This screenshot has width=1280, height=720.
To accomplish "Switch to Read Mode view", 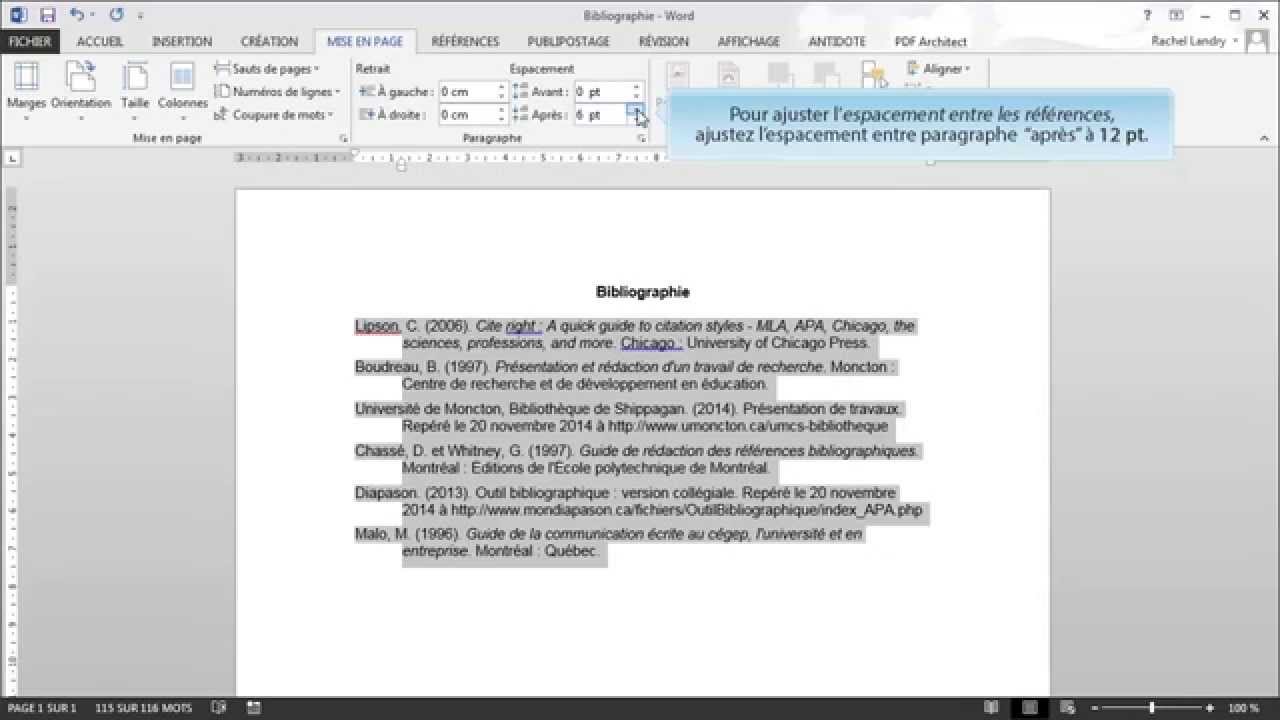I will (991, 708).
